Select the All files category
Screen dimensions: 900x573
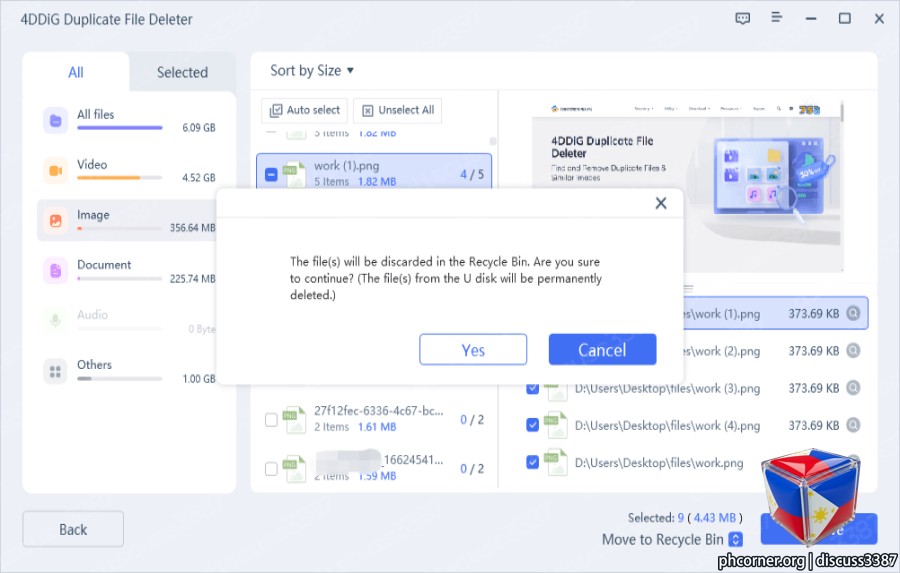click(131, 121)
